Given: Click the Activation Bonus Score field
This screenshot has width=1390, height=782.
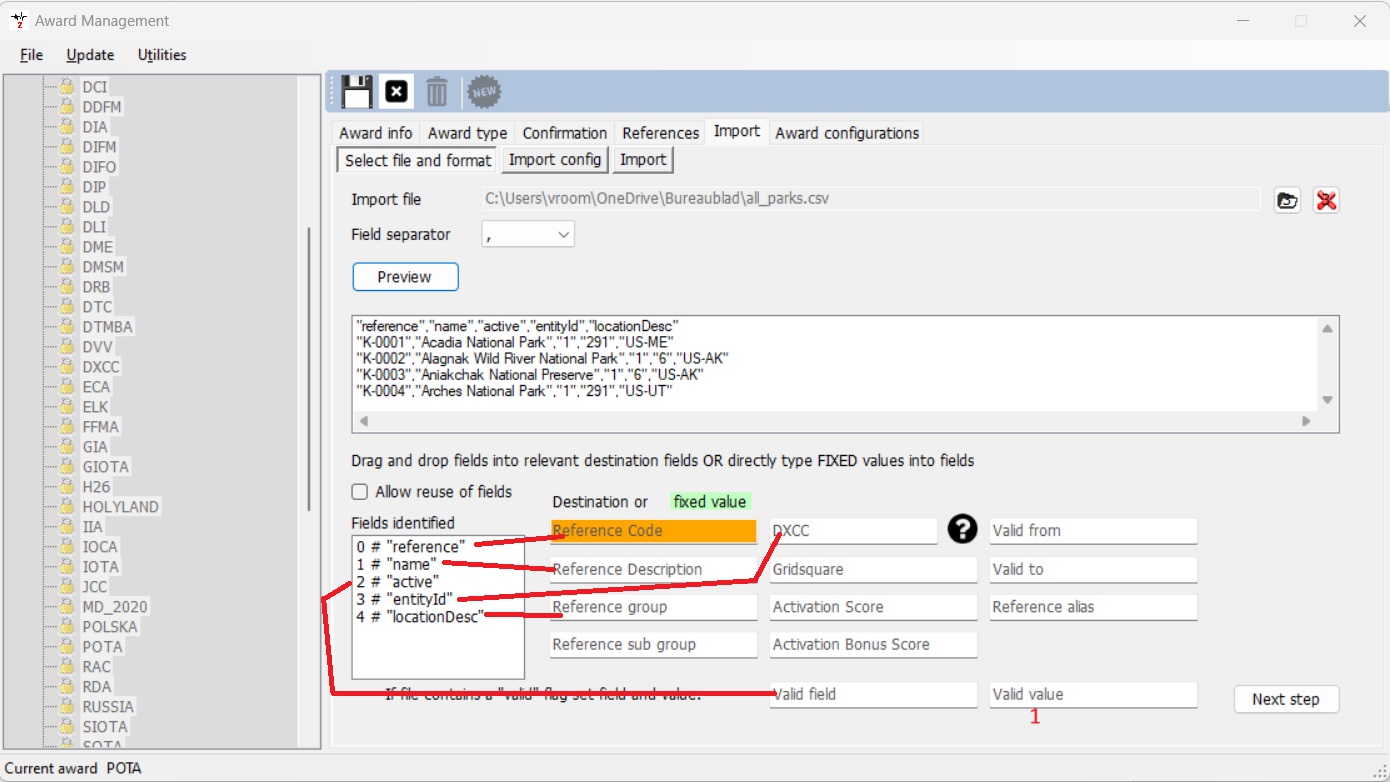Looking at the screenshot, I should pos(874,645).
